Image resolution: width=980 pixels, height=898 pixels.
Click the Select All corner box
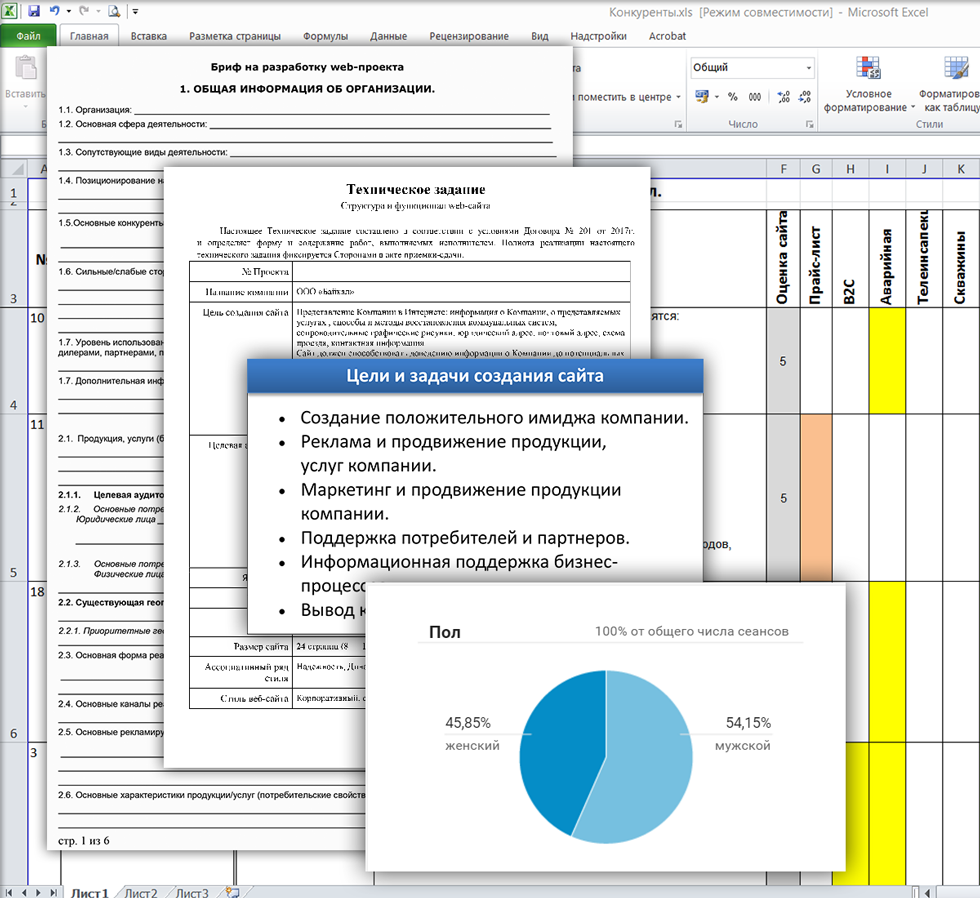coord(15,169)
